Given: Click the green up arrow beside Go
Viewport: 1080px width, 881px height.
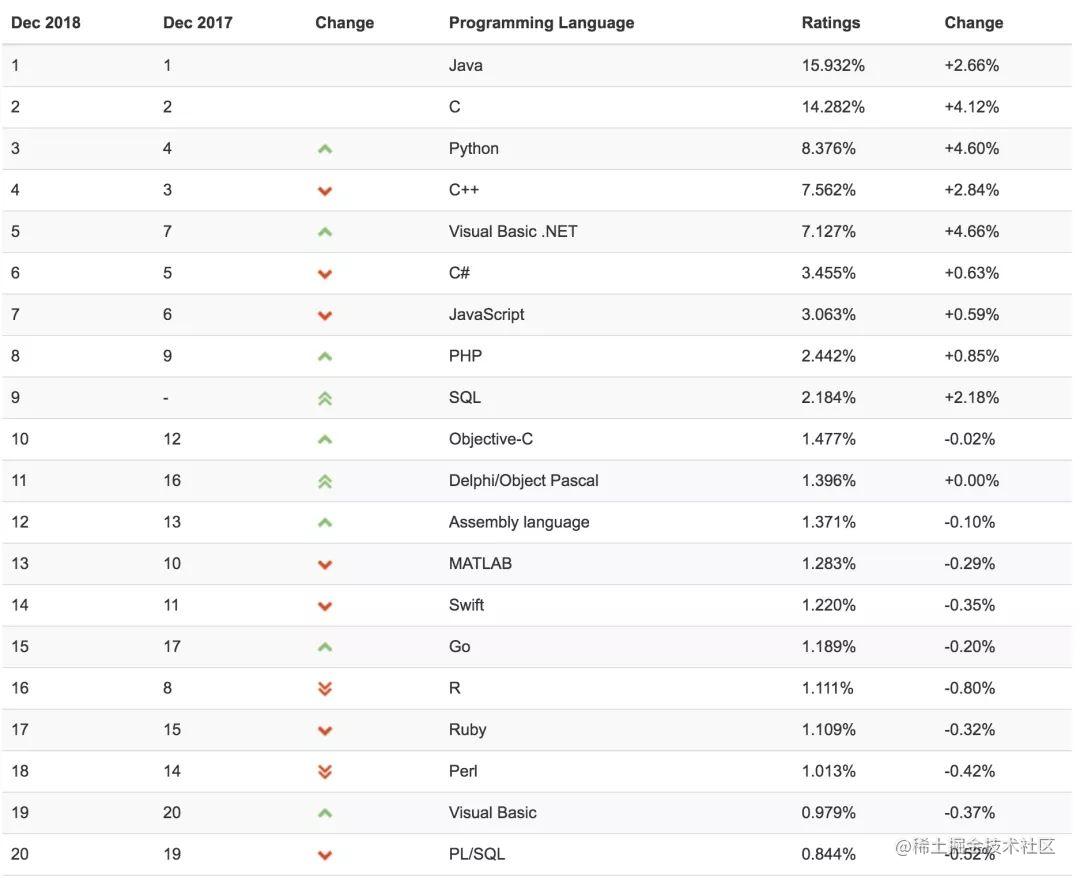Looking at the screenshot, I should (325, 647).
